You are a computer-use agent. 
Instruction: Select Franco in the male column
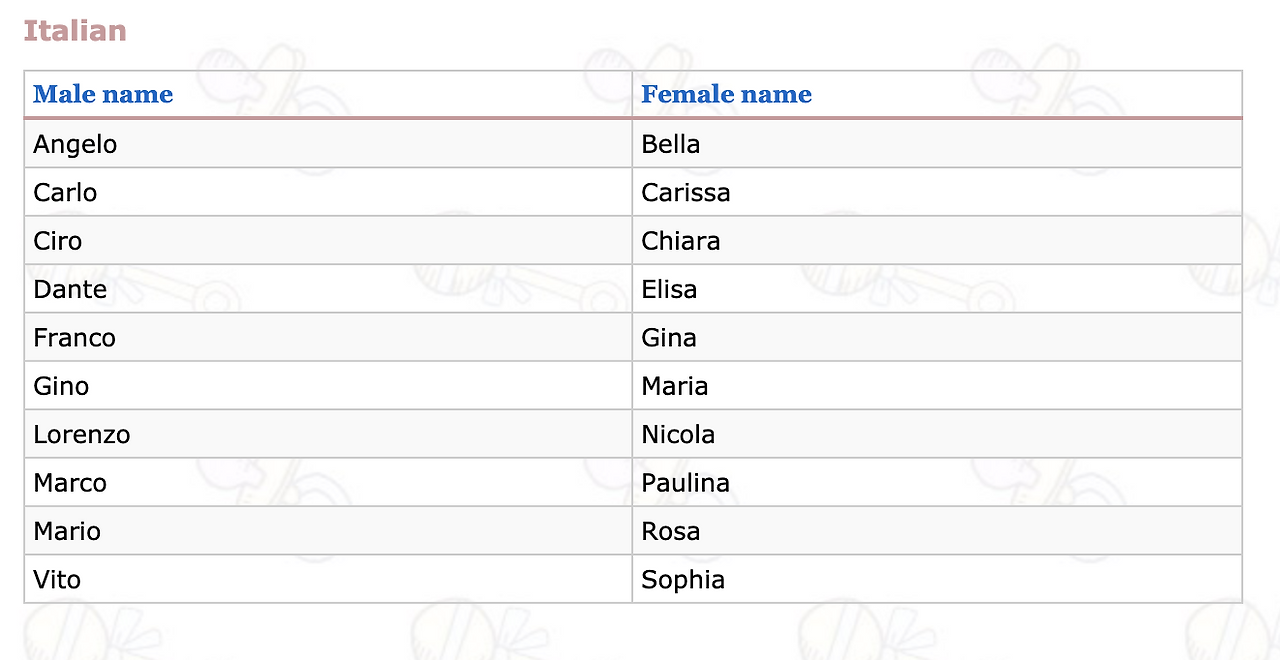74,338
